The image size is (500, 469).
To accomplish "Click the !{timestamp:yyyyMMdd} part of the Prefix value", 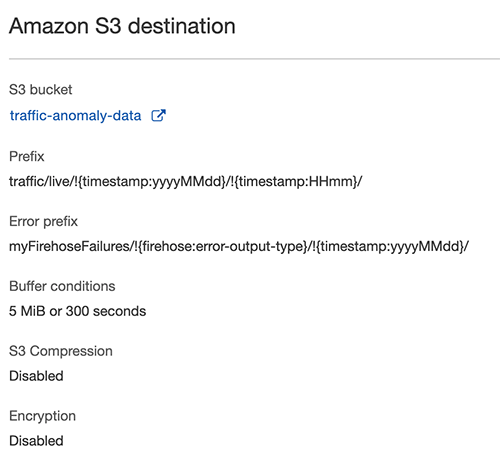I will [x=148, y=181].
